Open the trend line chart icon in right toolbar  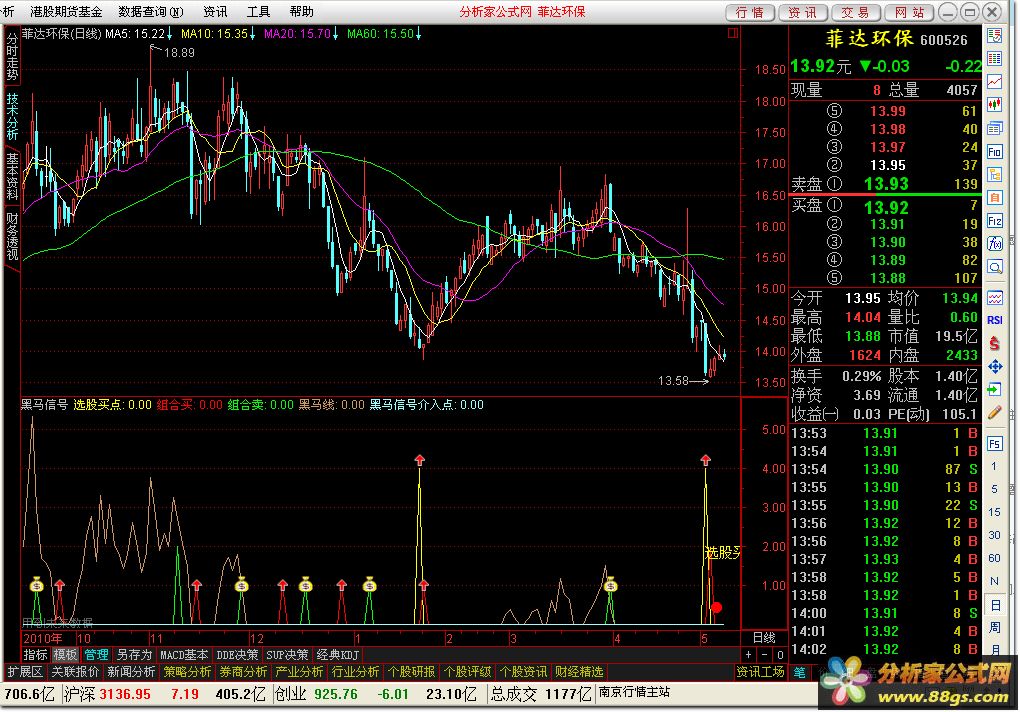pos(995,81)
